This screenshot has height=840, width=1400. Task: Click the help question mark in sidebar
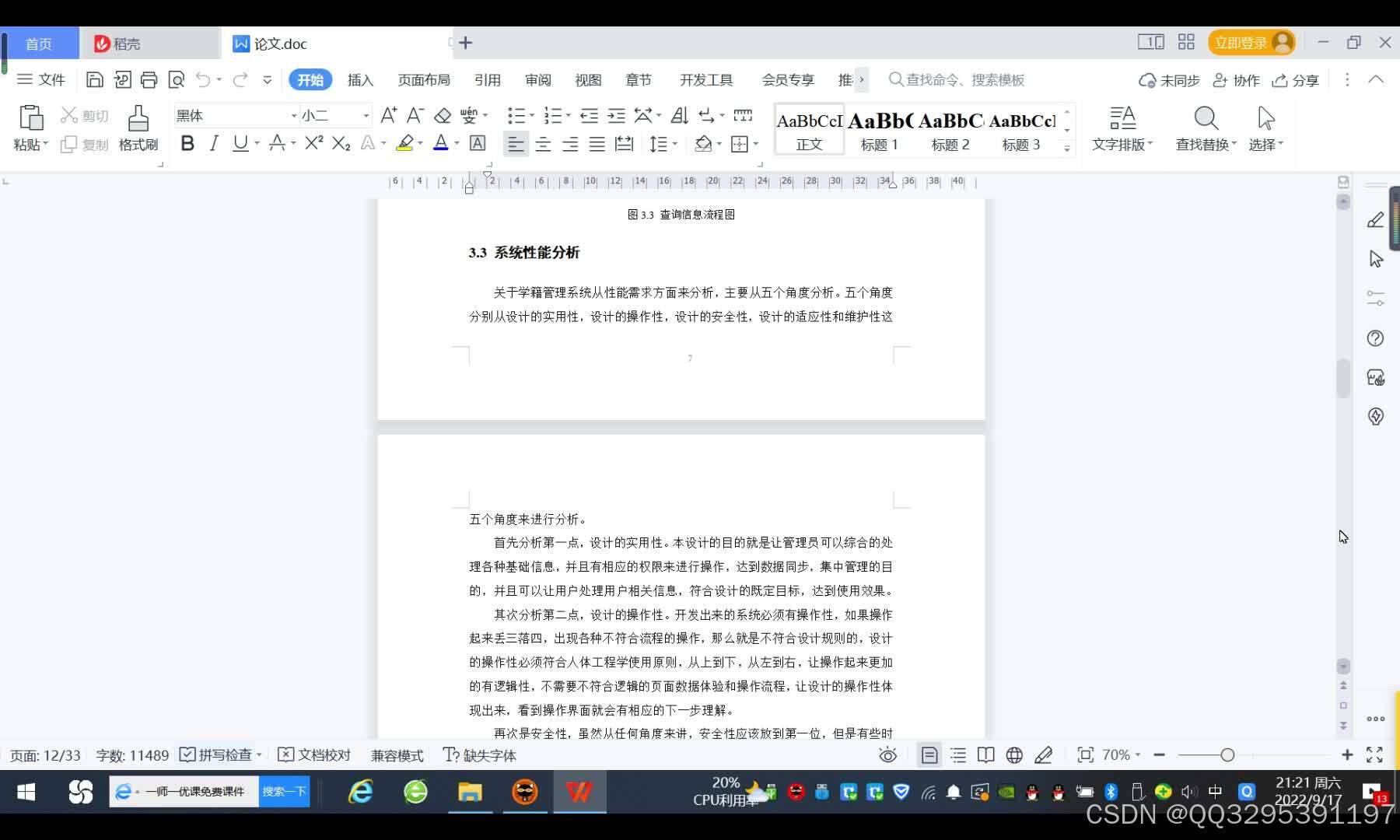(x=1375, y=338)
